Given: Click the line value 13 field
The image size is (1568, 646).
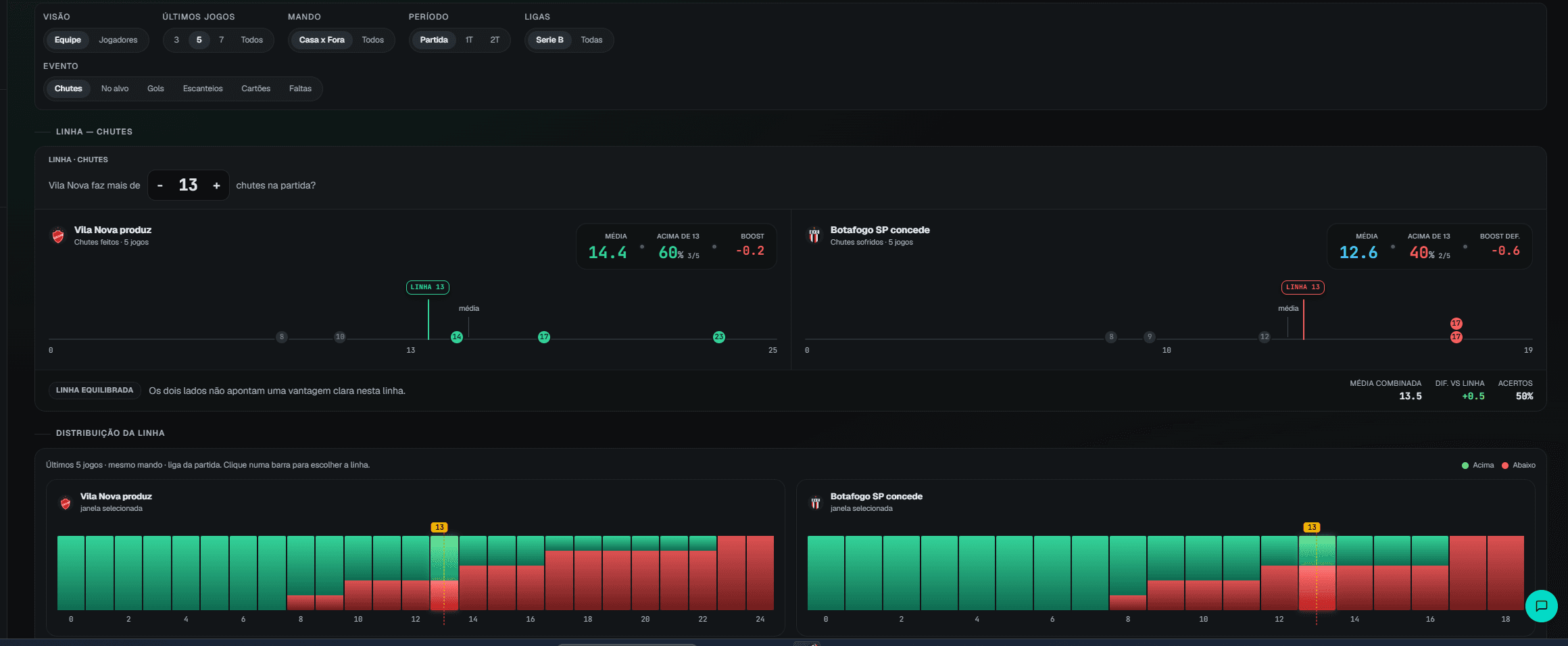Looking at the screenshot, I should click(x=188, y=185).
